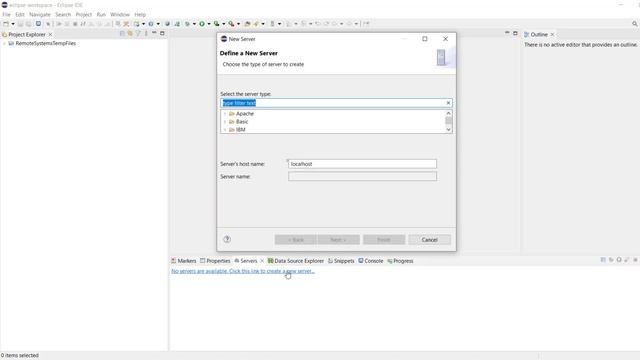Select the Servers tab
Image resolution: width=640 pixels, height=360 pixels.
(x=246, y=261)
